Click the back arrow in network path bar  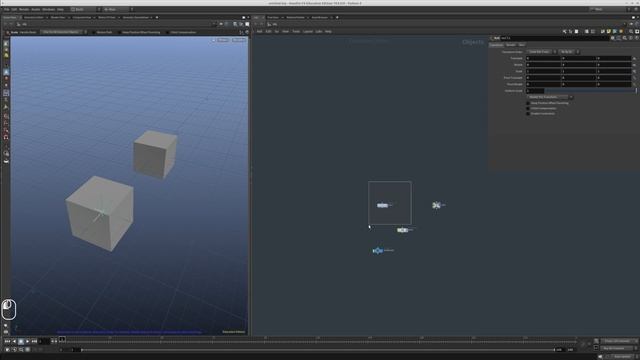(256, 24)
